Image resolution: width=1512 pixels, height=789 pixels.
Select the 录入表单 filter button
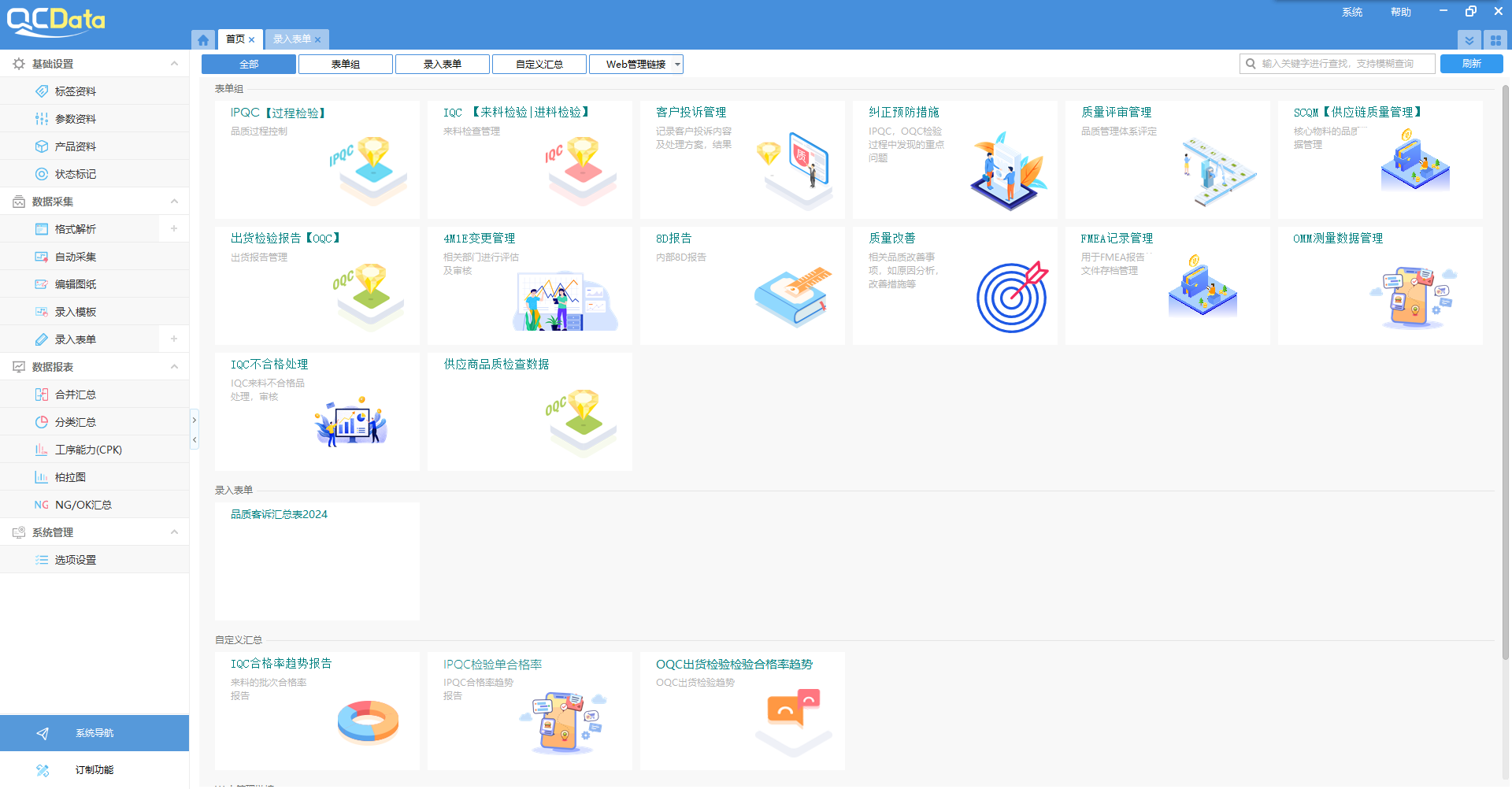[x=443, y=65]
